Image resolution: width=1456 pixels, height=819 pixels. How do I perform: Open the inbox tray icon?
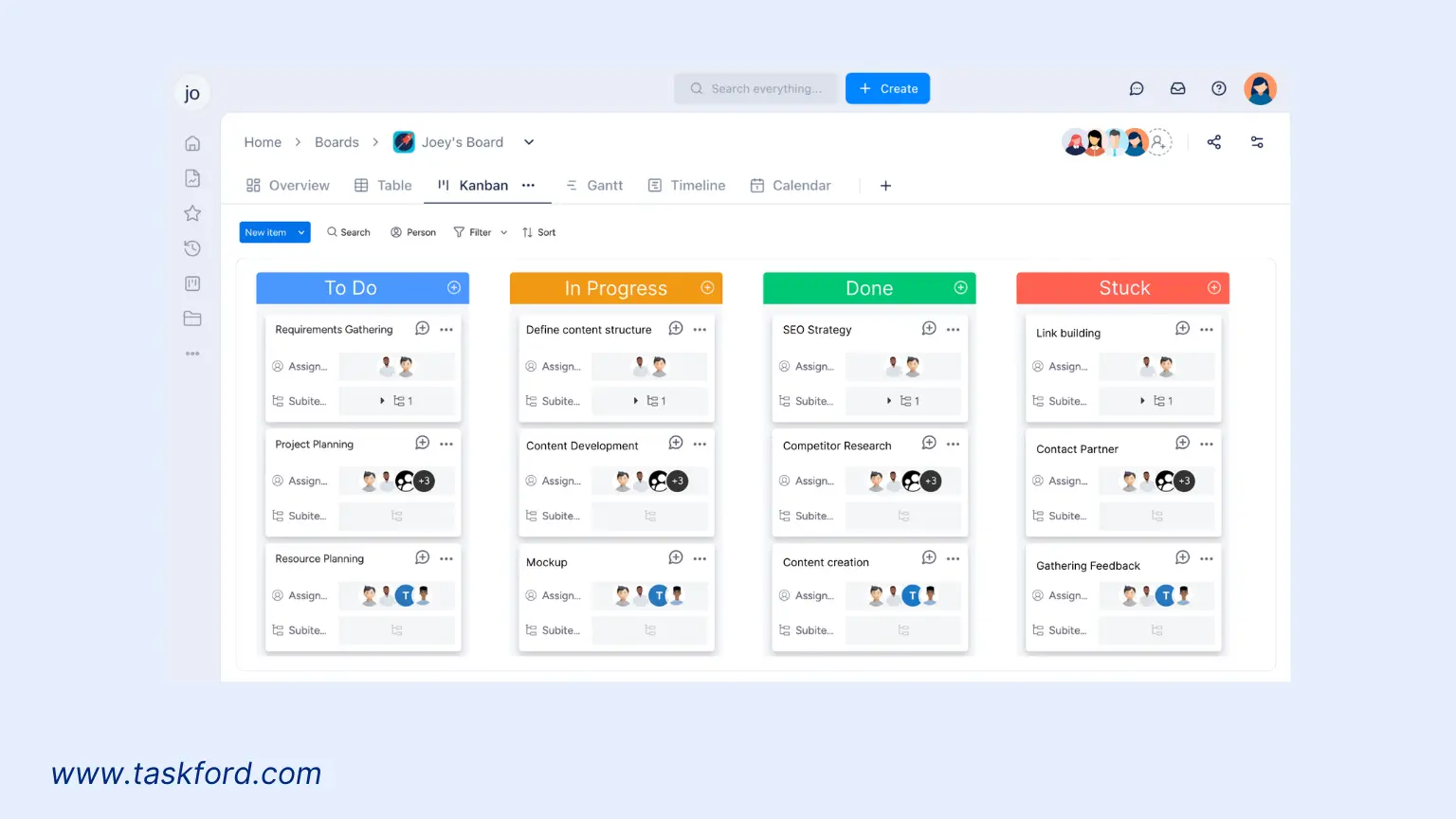[1177, 89]
